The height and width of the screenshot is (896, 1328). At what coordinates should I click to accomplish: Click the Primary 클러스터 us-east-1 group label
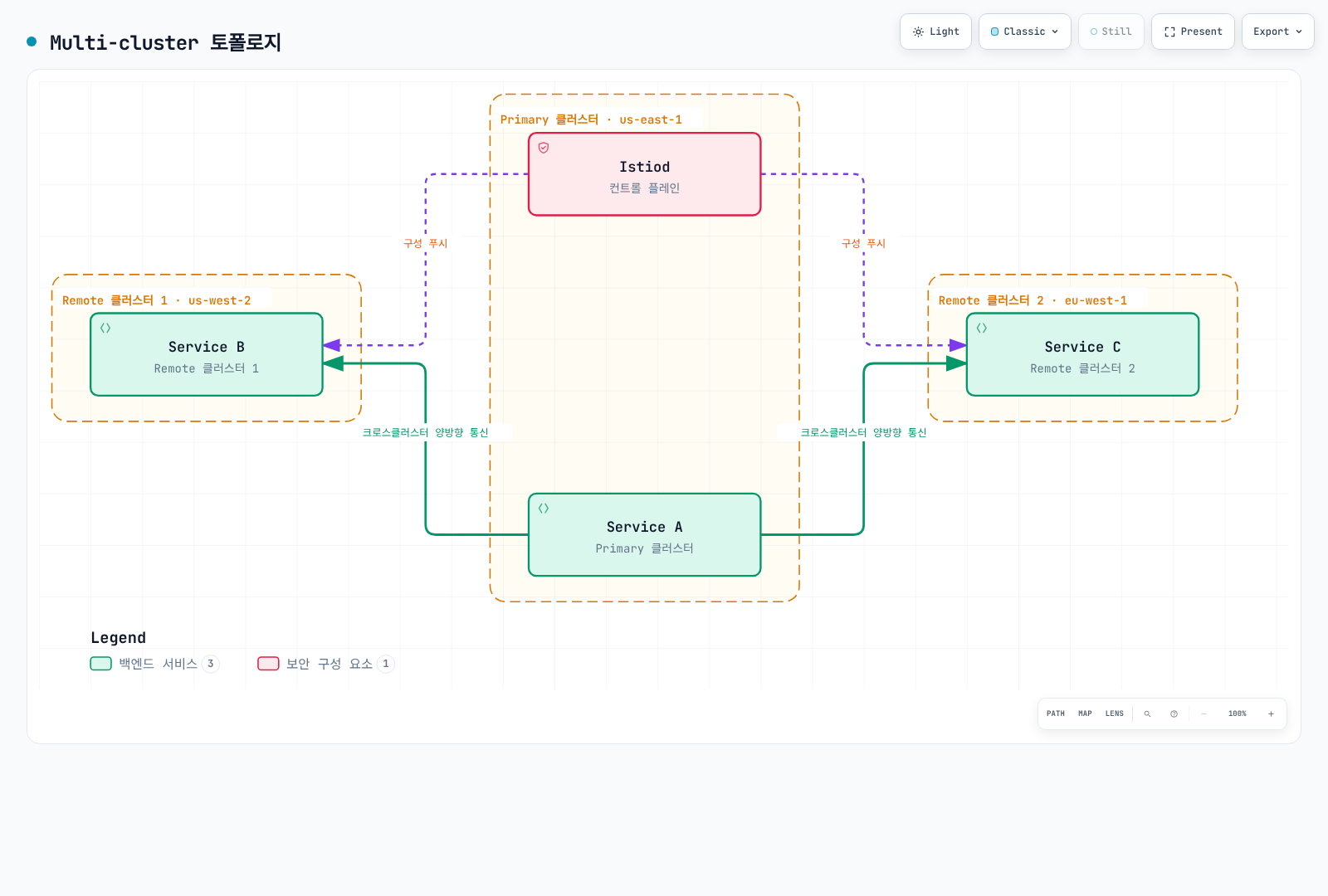point(591,119)
